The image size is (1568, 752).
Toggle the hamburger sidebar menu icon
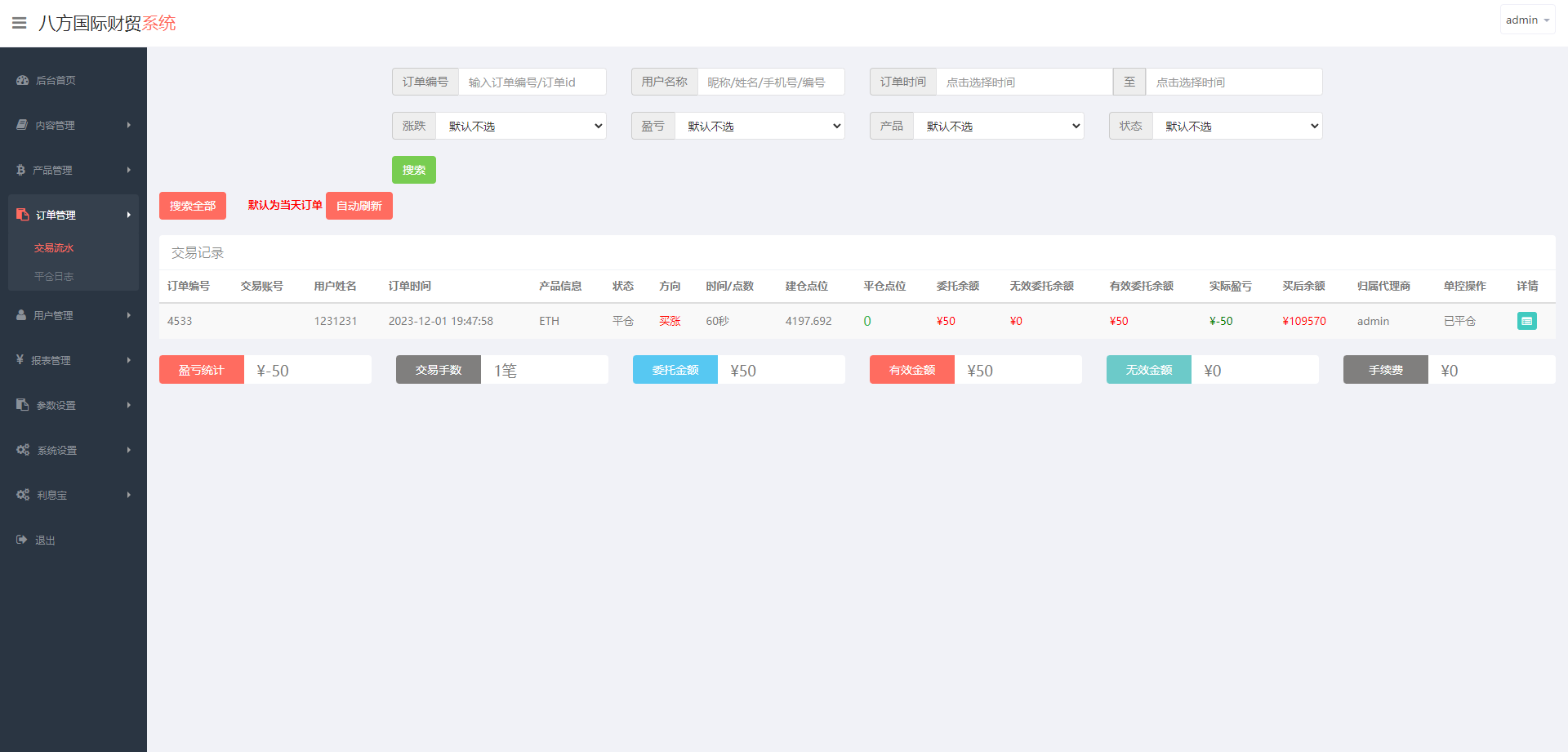pos(19,23)
